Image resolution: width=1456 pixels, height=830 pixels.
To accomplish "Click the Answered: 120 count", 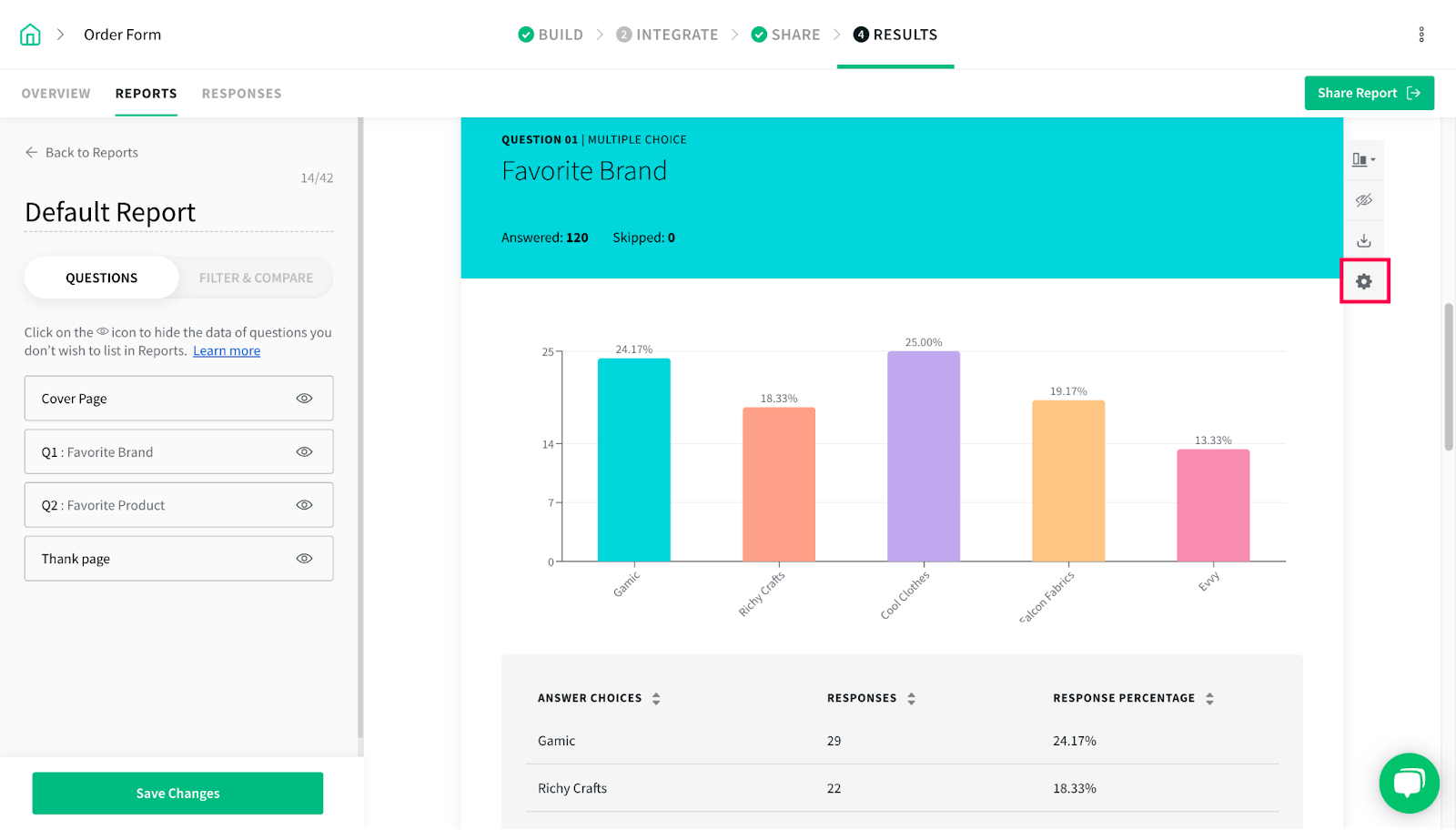I will (x=545, y=238).
